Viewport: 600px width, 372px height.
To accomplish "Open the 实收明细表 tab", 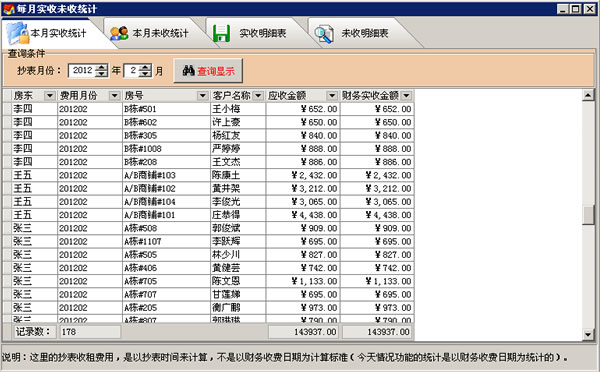I will pyautogui.click(x=262, y=33).
